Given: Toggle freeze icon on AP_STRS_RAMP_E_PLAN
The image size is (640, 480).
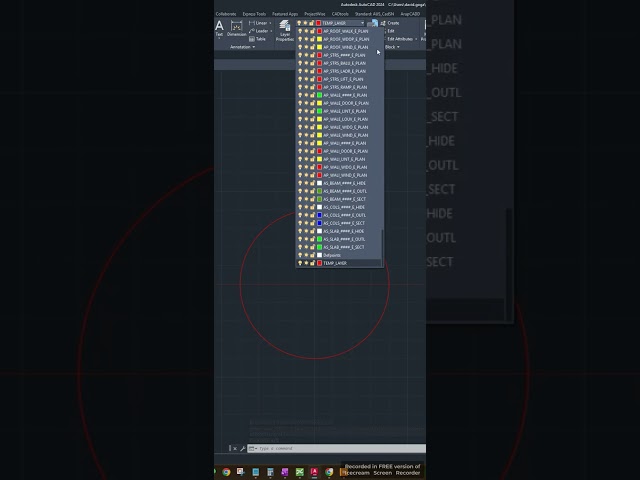Looking at the screenshot, I should [x=306, y=87].
